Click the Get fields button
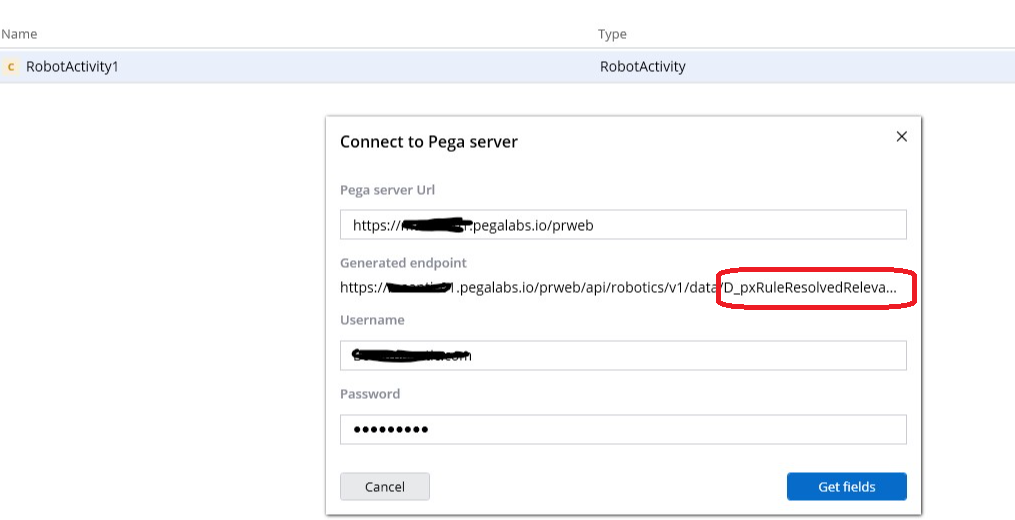This screenshot has height=520, width=1015. [847, 486]
